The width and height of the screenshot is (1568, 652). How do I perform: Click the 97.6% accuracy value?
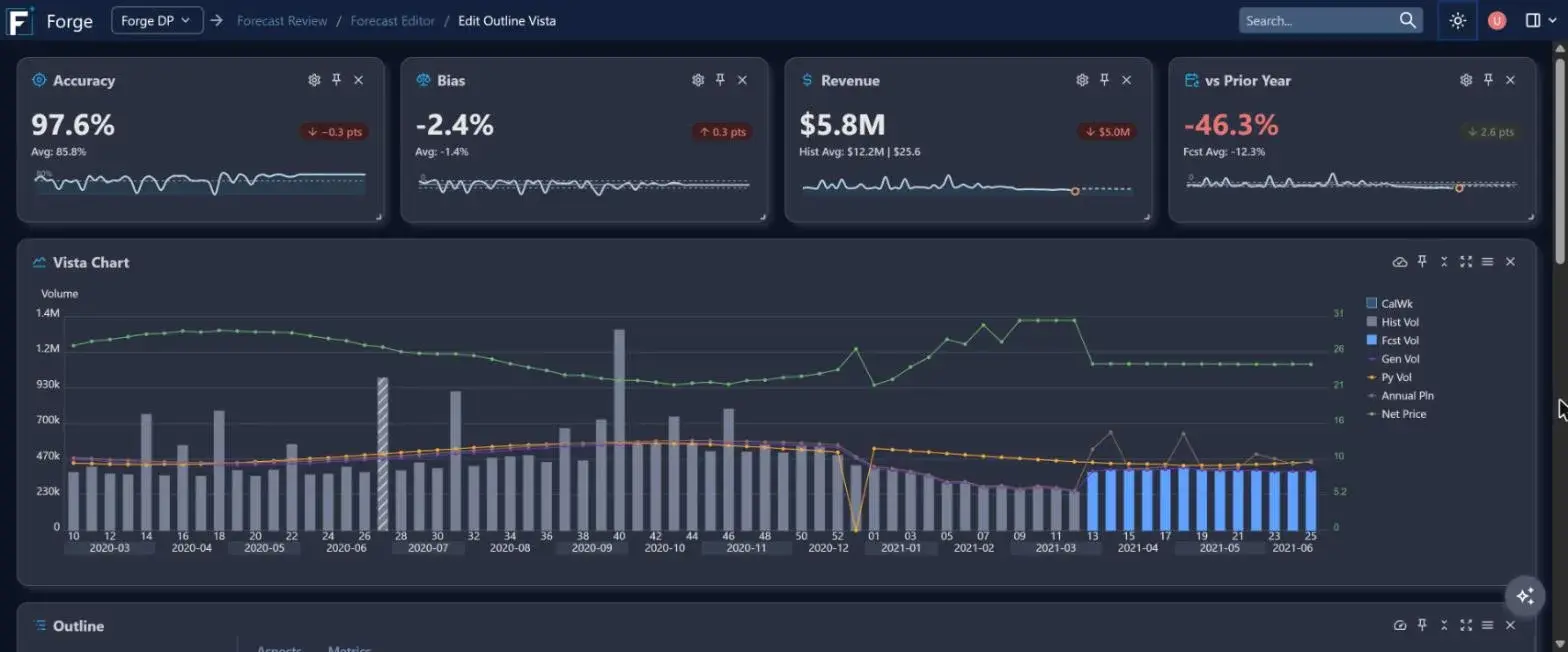(73, 125)
